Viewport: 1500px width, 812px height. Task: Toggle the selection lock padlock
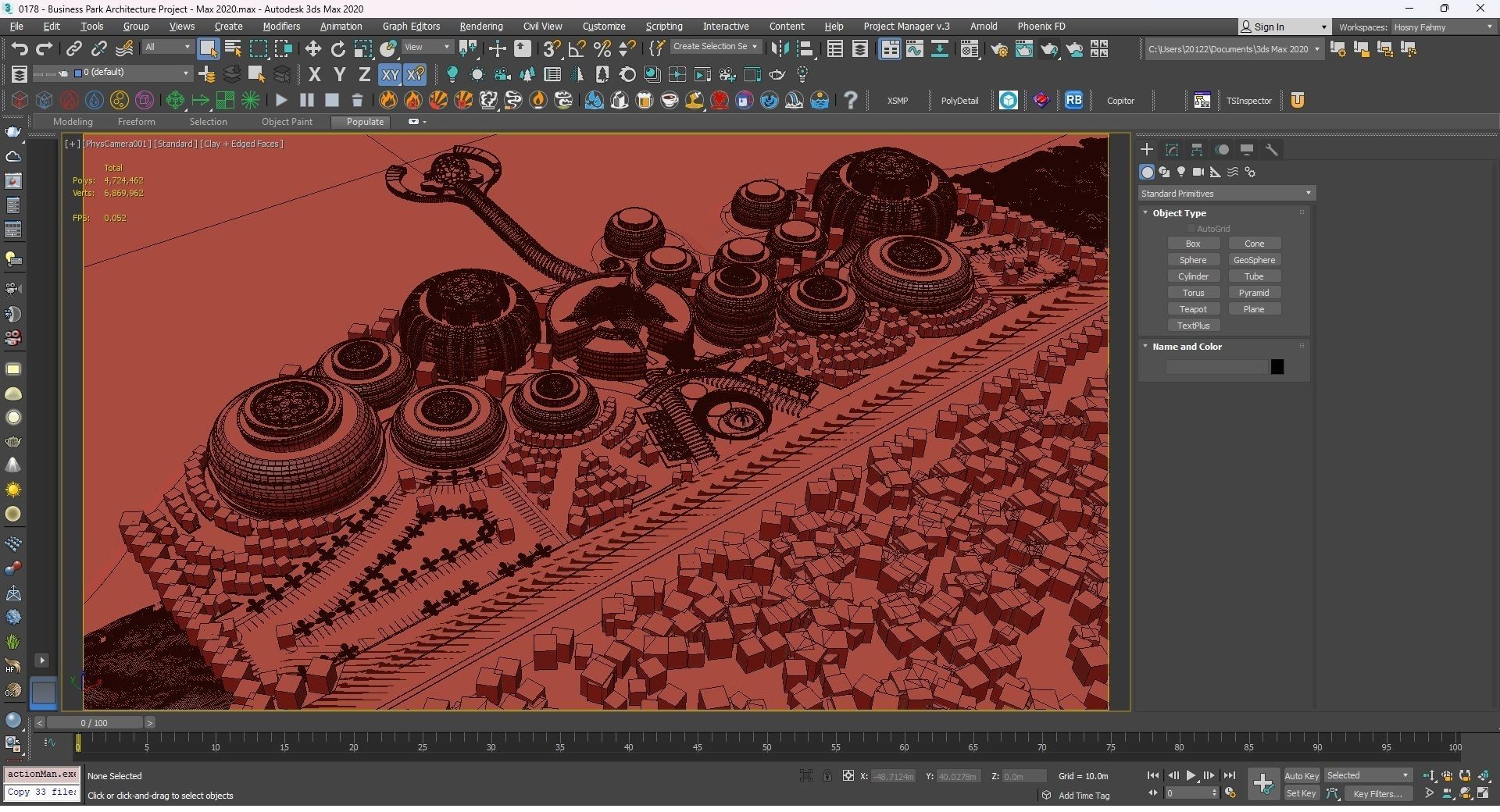(827, 775)
